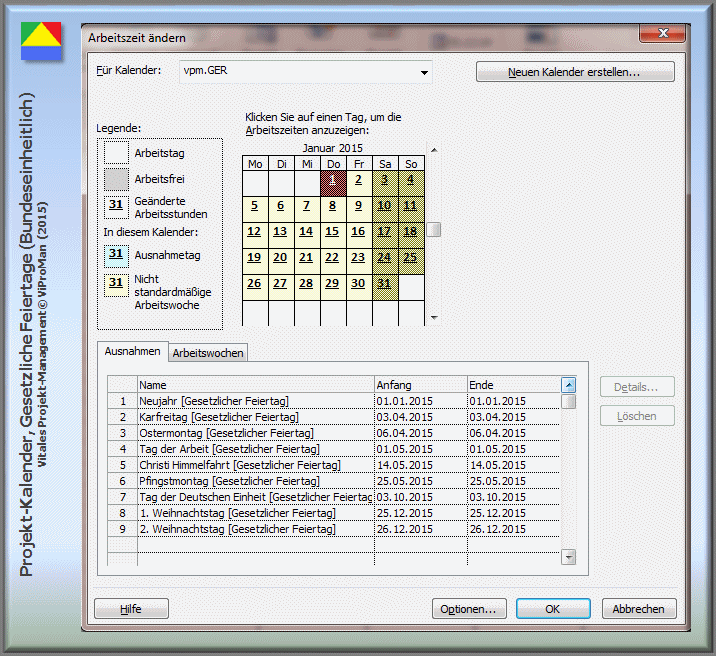The height and width of the screenshot is (656, 716).
Task: Open the Für Kalender dropdown vpm.GER
Action: point(305,72)
